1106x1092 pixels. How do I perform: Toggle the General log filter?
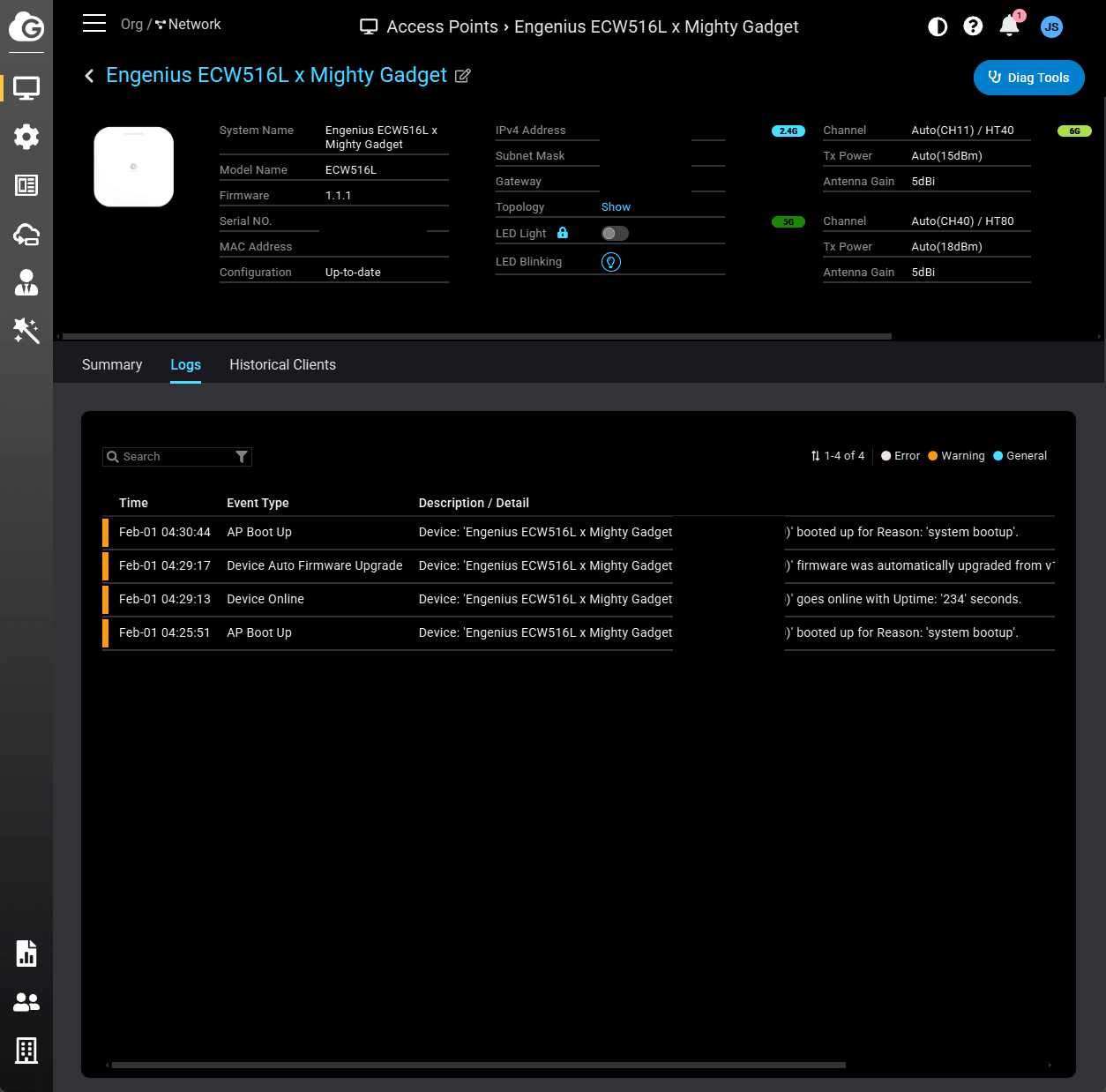(1020, 456)
